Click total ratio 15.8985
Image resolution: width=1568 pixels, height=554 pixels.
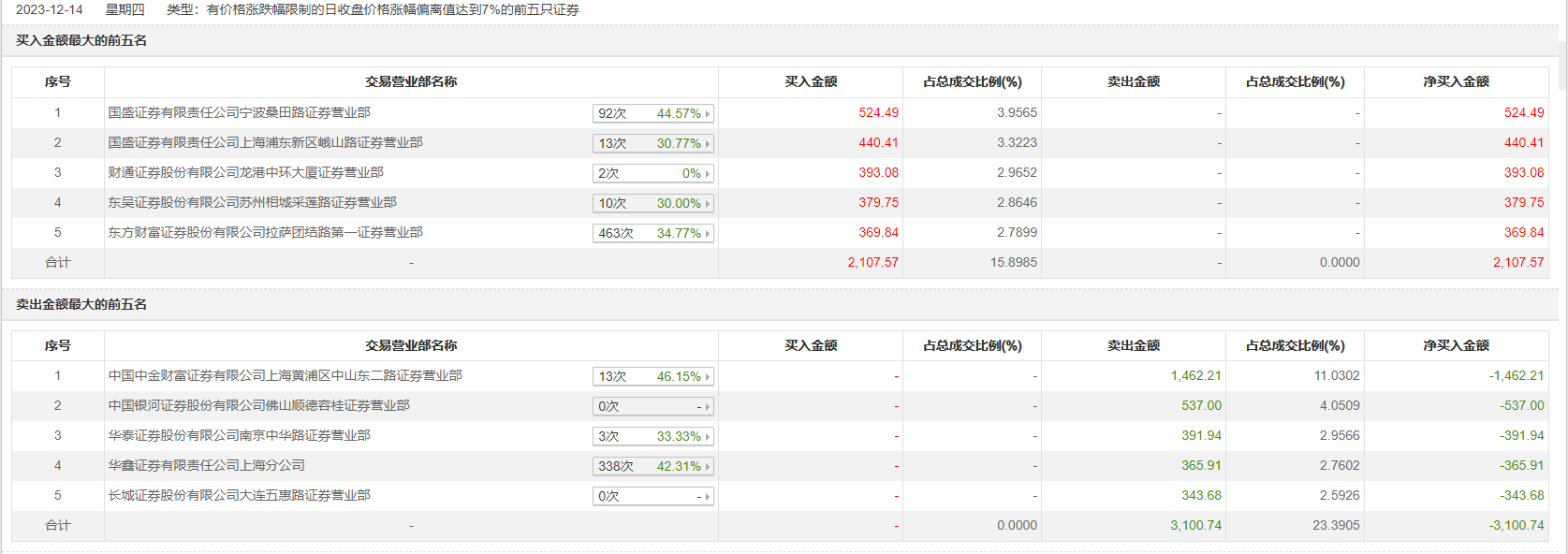coord(1013,262)
